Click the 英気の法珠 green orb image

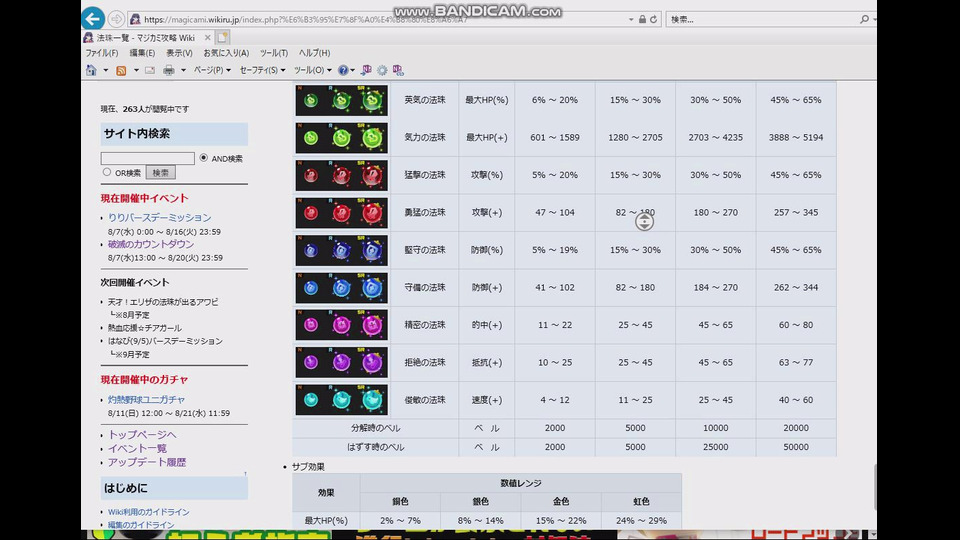342,100
